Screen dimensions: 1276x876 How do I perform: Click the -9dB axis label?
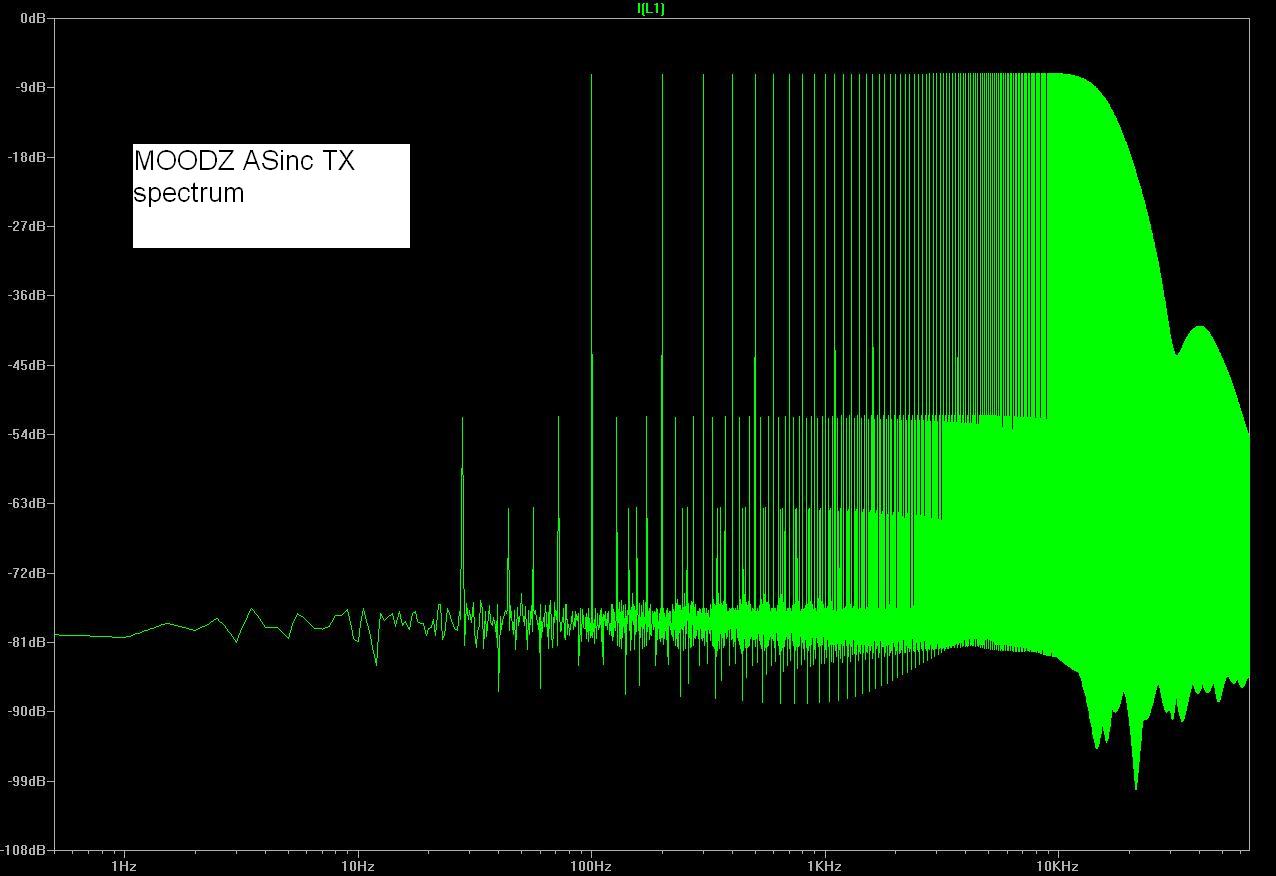pos(30,87)
